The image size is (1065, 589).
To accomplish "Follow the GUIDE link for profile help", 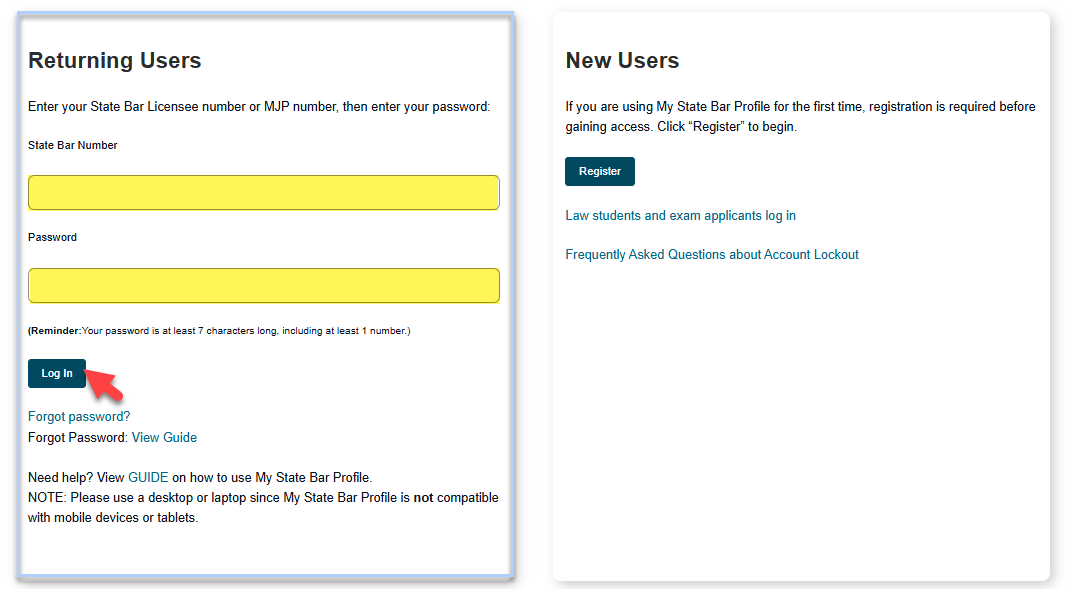I will [x=148, y=477].
